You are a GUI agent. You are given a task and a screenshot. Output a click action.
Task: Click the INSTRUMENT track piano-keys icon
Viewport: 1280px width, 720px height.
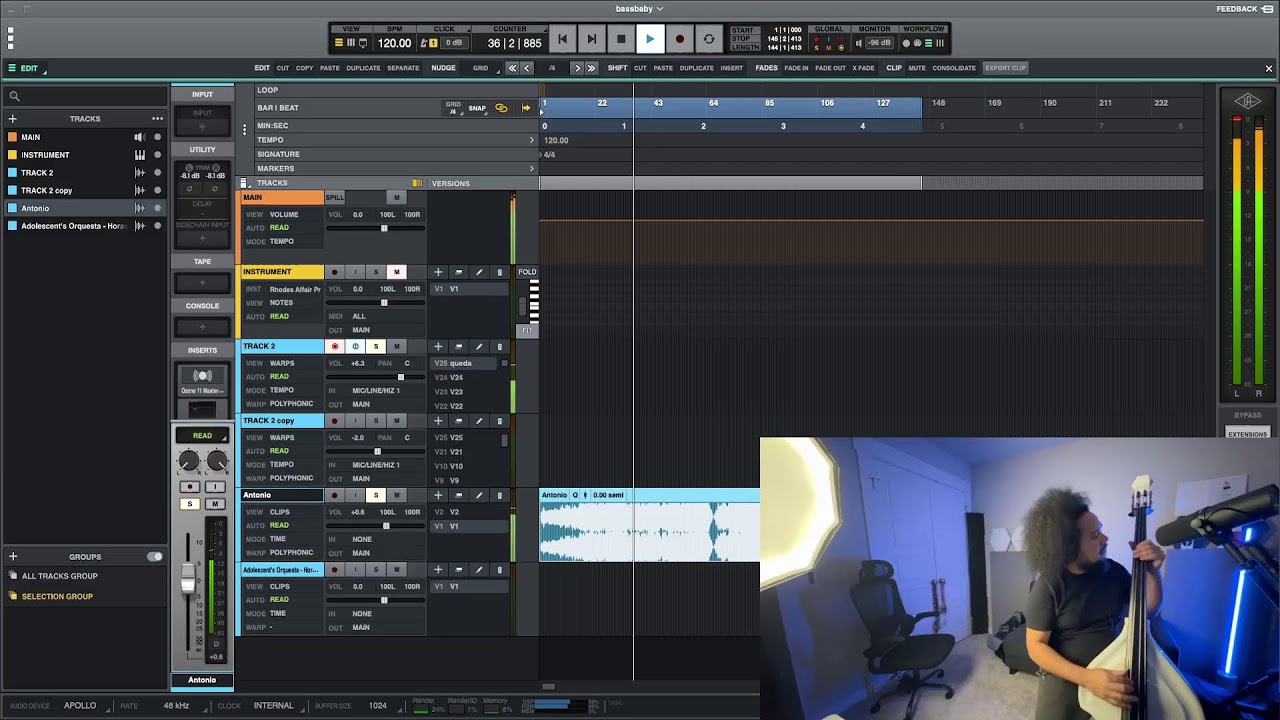pos(140,155)
